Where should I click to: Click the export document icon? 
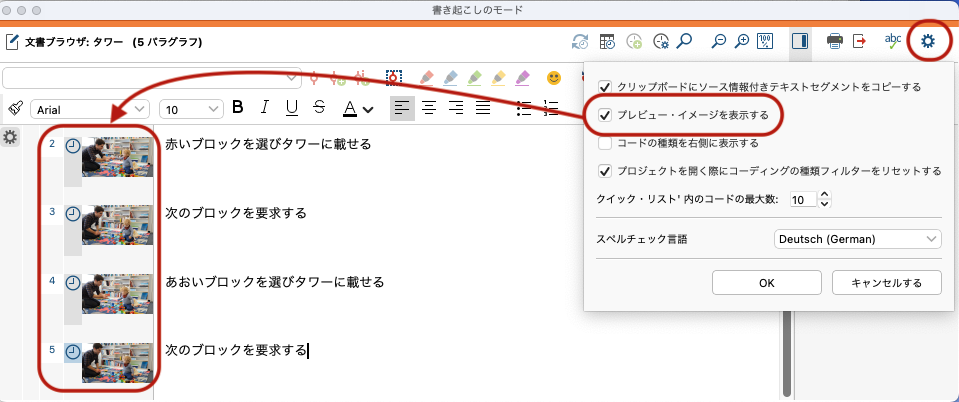pyautogui.click(x=859, y=42)
